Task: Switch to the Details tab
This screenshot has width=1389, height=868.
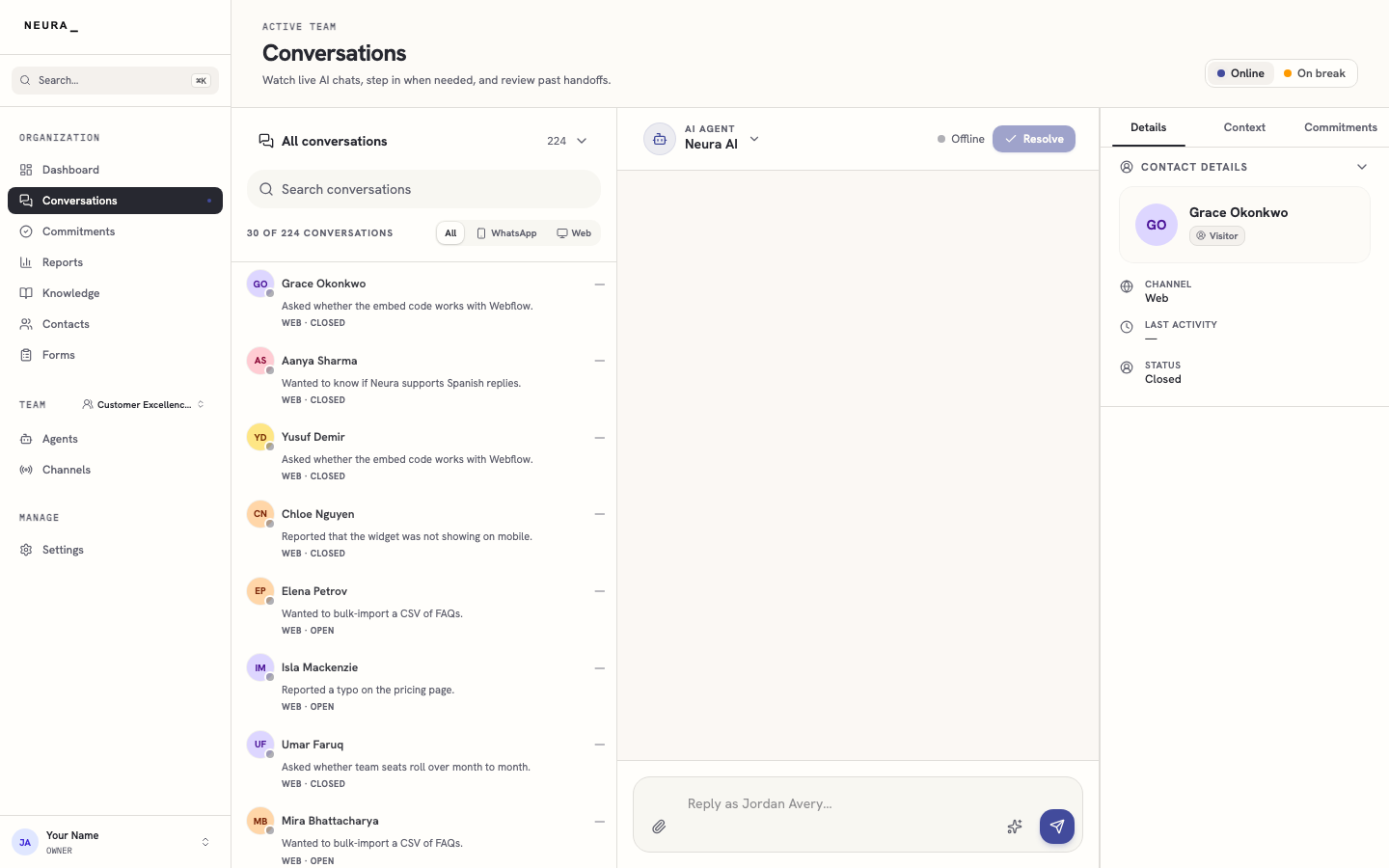Action: pos(1148,127)
